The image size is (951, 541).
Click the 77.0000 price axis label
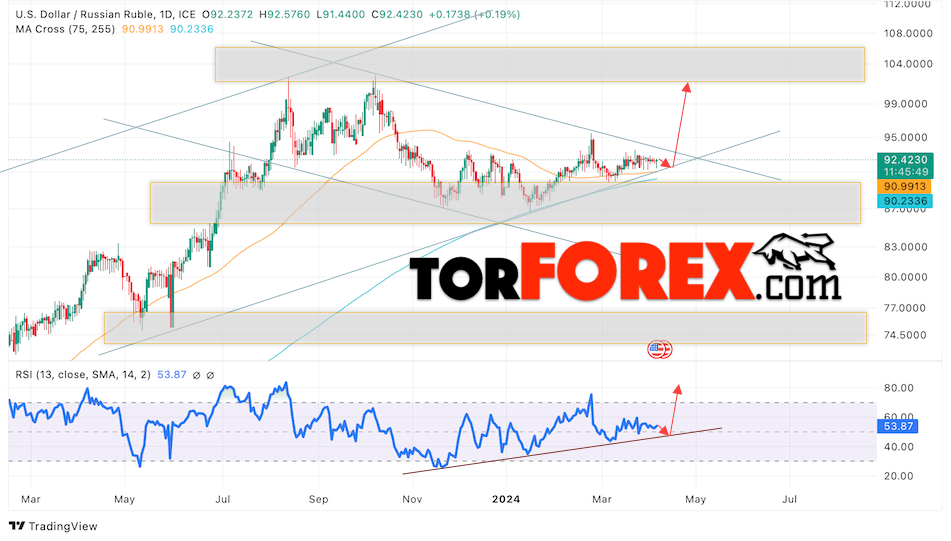point(906,308)
